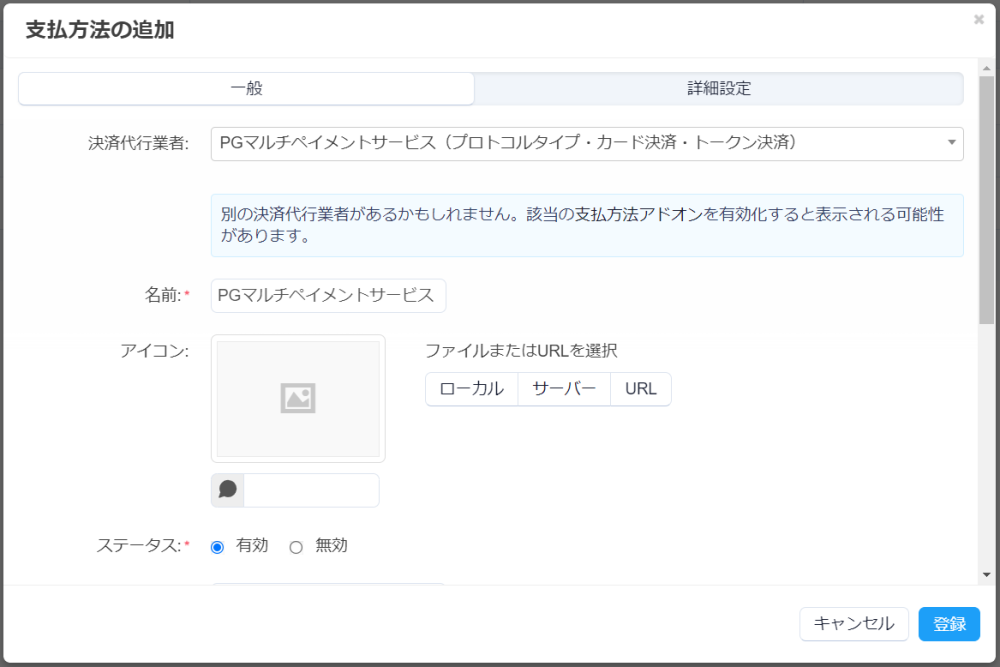Select the 無効 status radio

(x=296, y=547)
